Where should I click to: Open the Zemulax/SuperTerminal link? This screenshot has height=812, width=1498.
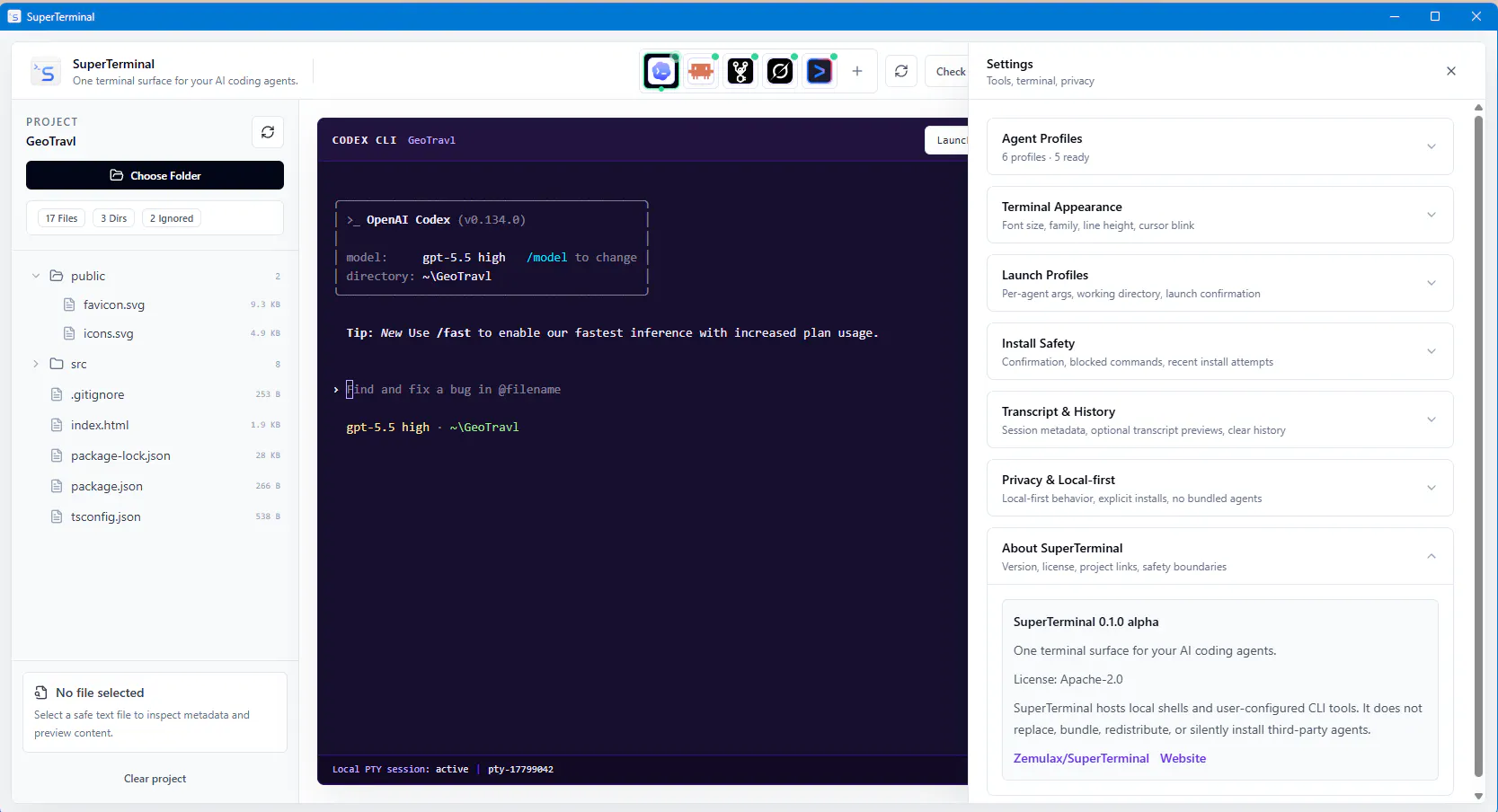click(1081, 758)
